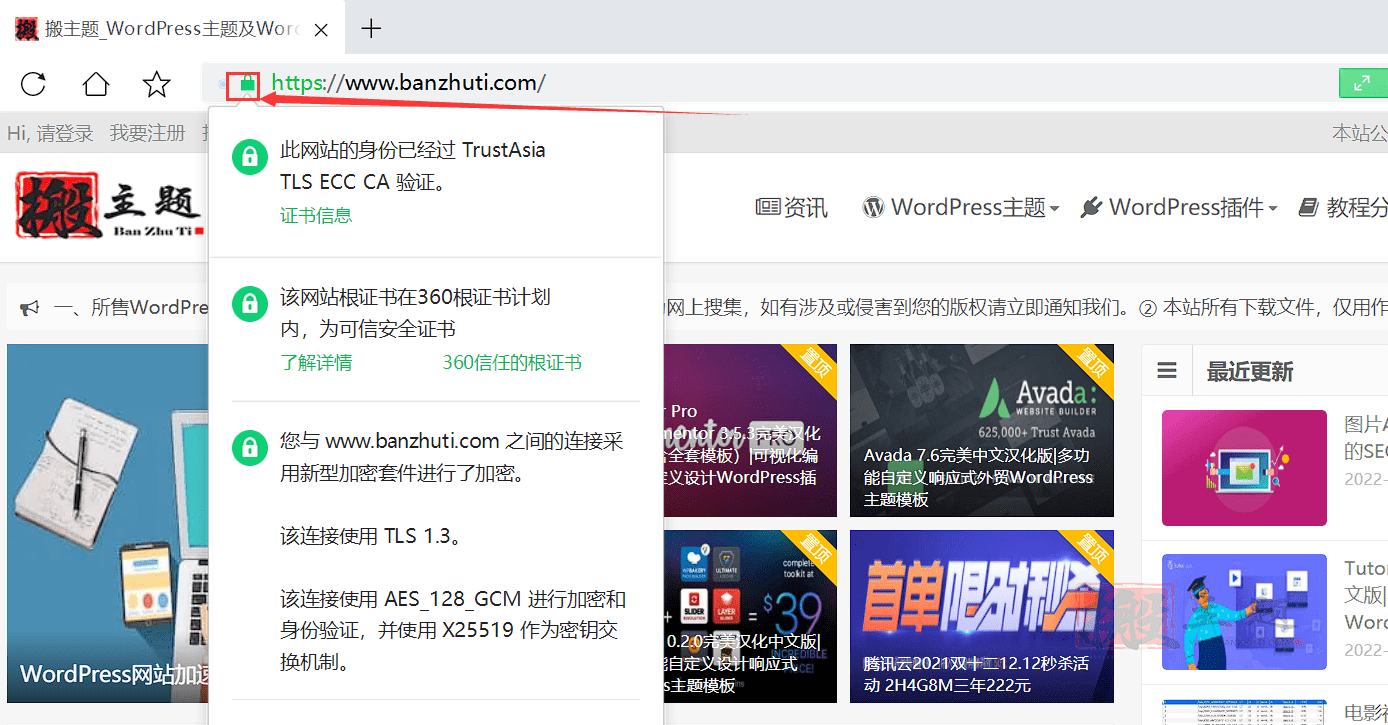Viewport: 1388px width, 725px height.
Task: Close the 搬主题 browser tab
Action: [321, 29]
